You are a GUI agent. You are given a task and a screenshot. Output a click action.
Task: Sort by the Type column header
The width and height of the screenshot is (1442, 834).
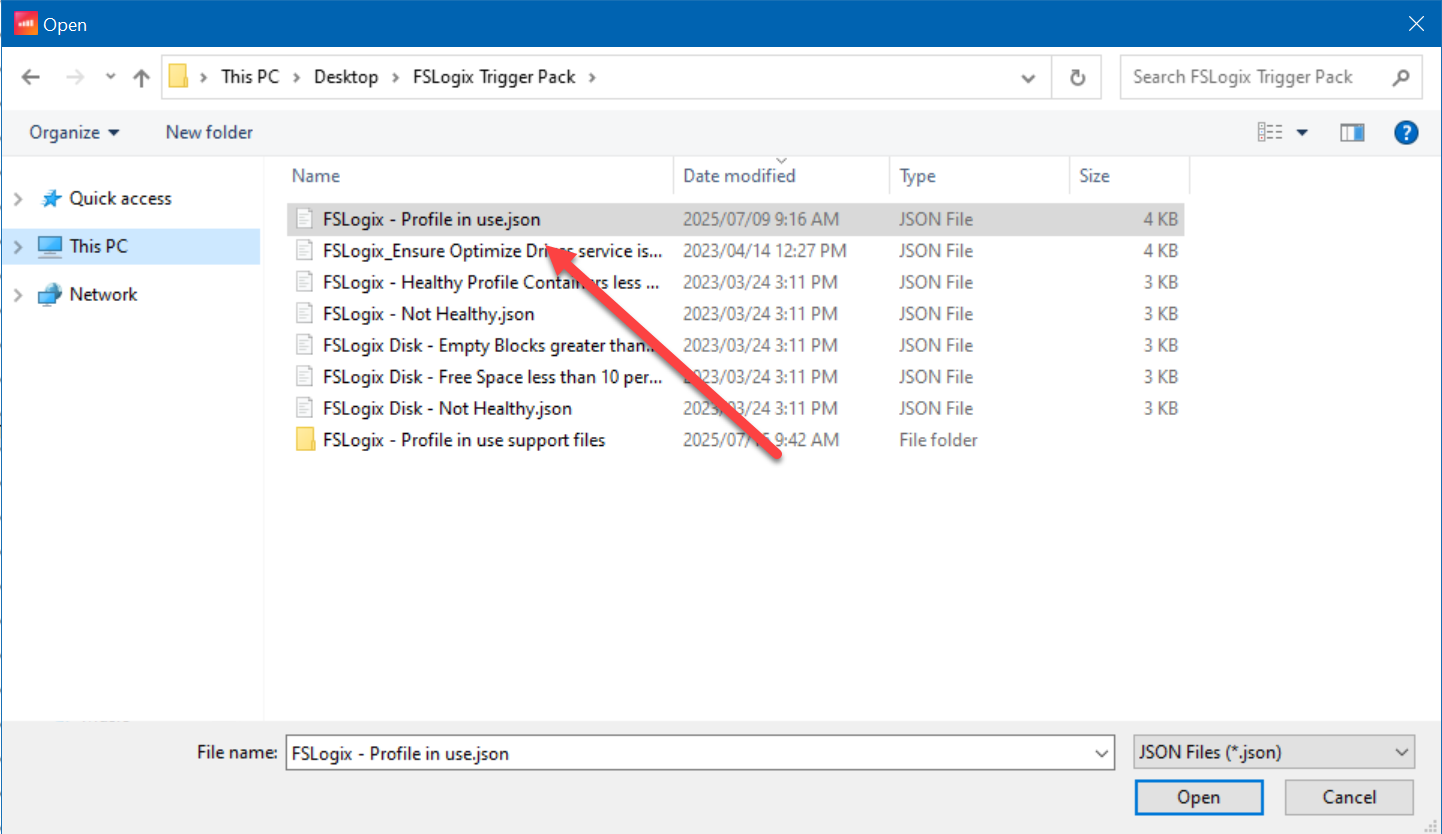click(x=917, y=176)
